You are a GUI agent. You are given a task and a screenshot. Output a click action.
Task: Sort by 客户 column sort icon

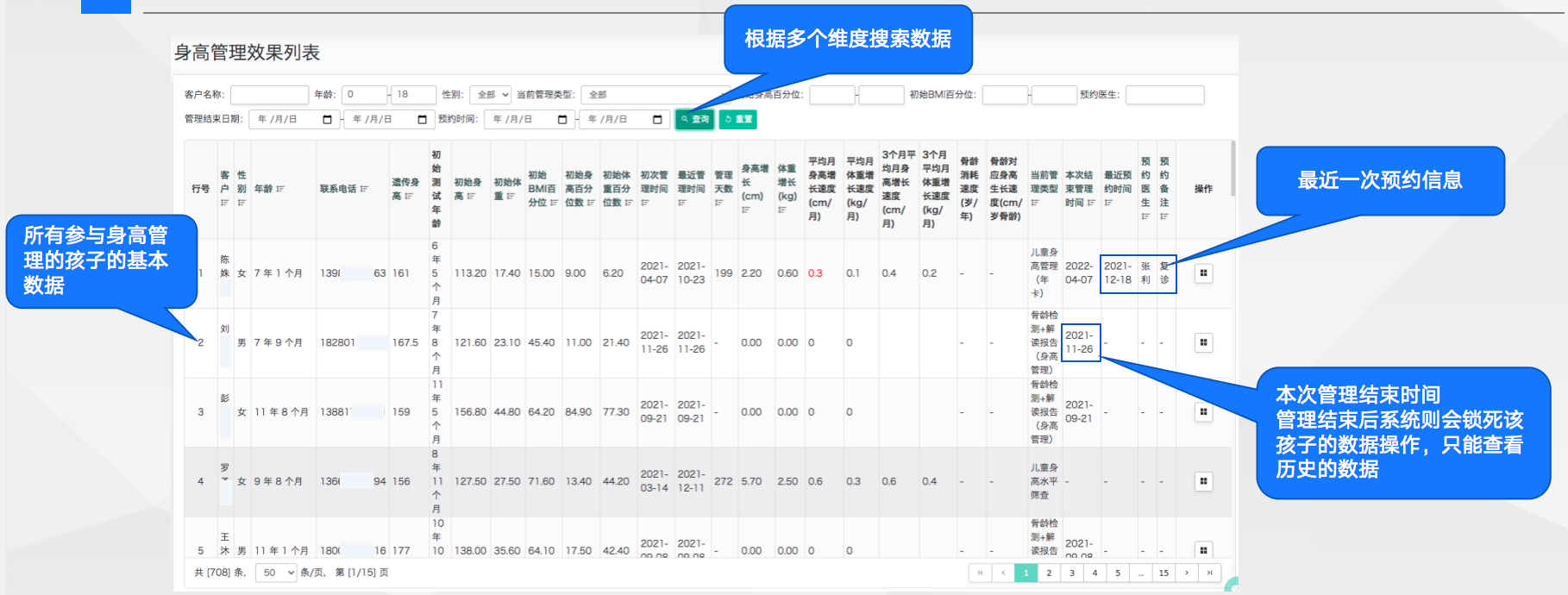click(224, 203)
